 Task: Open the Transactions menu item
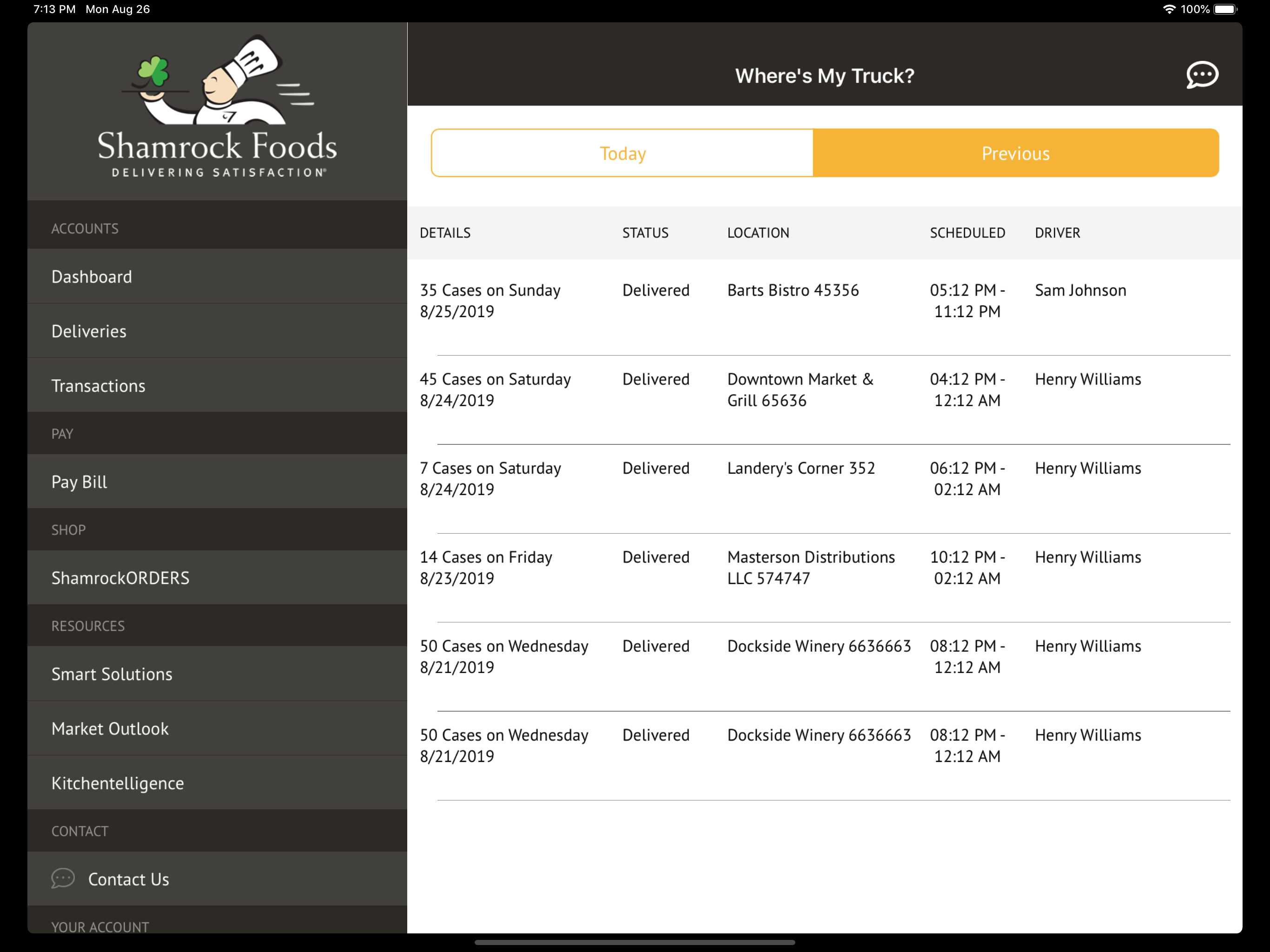(x=217, y=386)
